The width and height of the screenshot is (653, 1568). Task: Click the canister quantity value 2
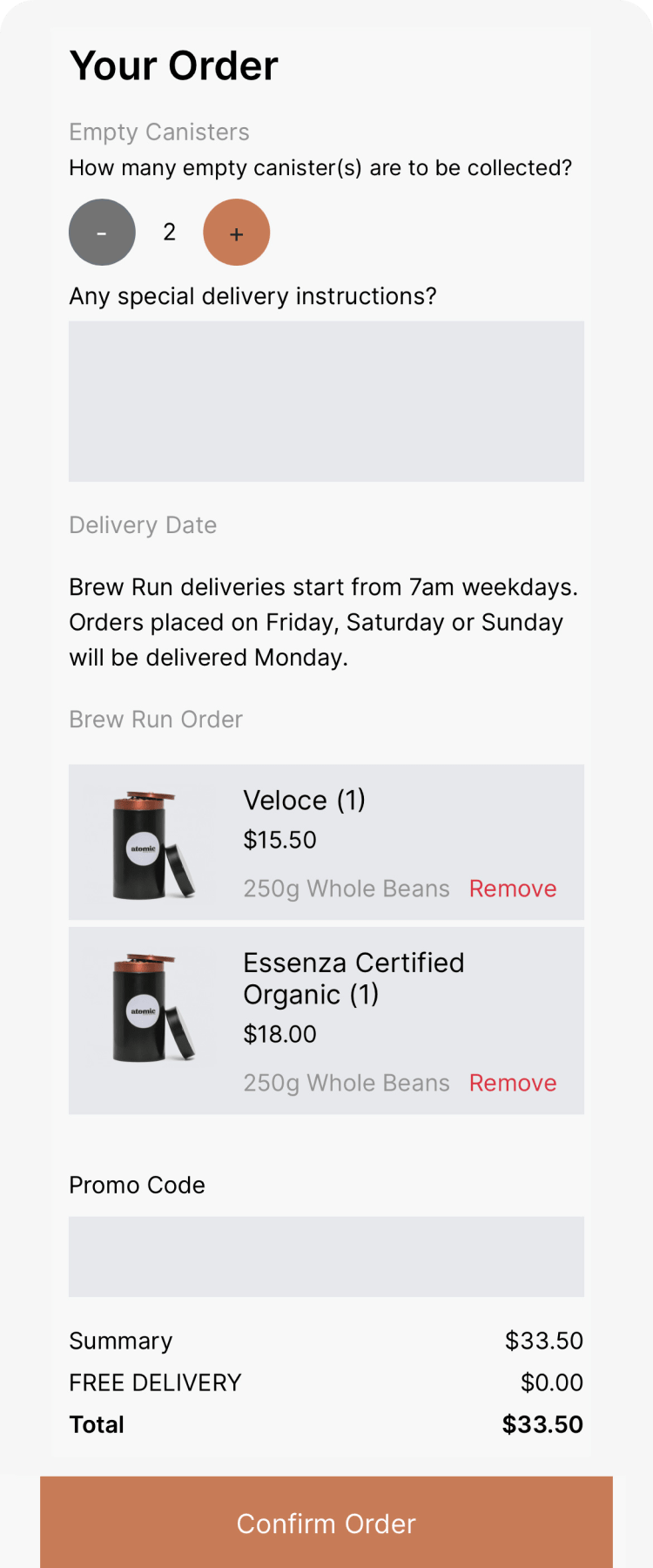[x=170, y=233]
